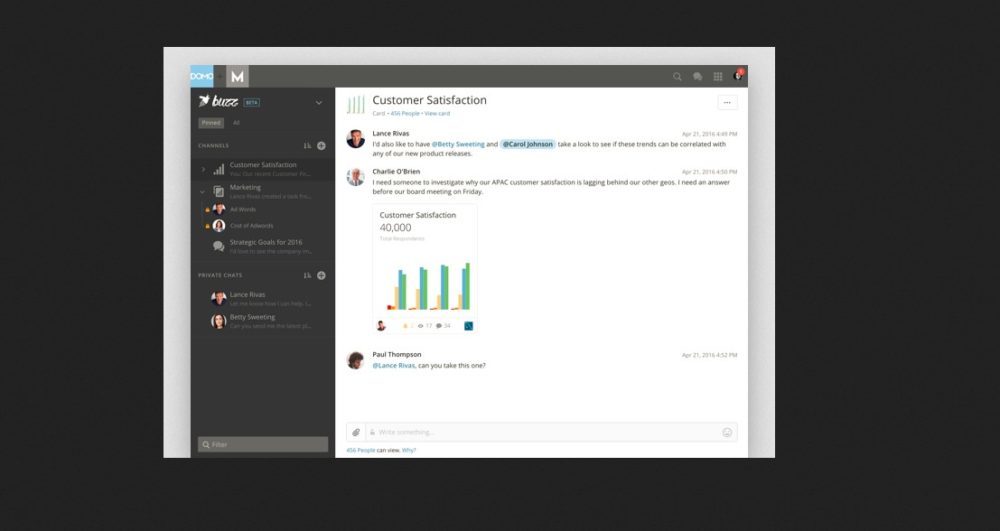Sort channels using the sort icon

pos(307,145)
